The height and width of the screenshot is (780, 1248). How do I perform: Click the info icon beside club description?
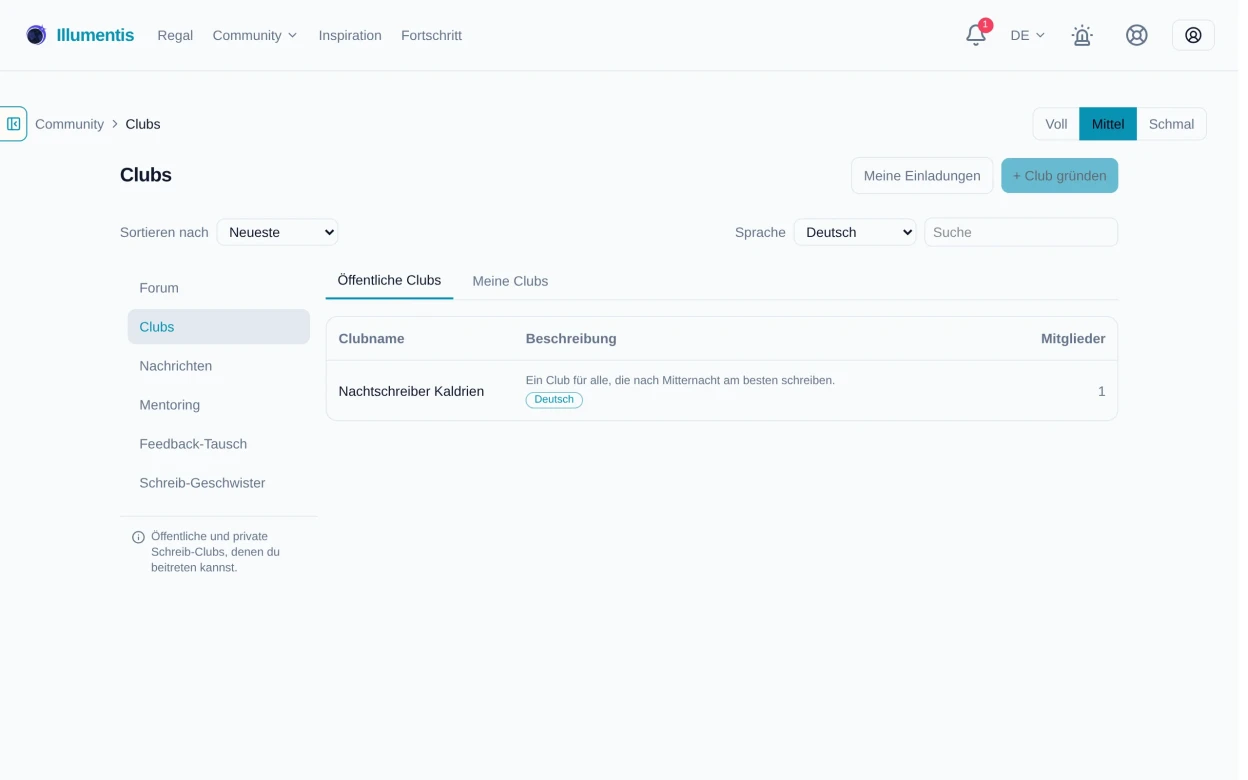(139, 537)
